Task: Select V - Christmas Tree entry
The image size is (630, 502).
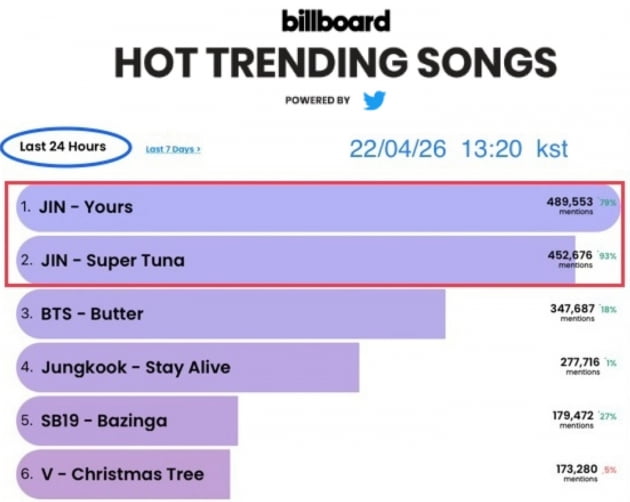Action: [123, 474]
